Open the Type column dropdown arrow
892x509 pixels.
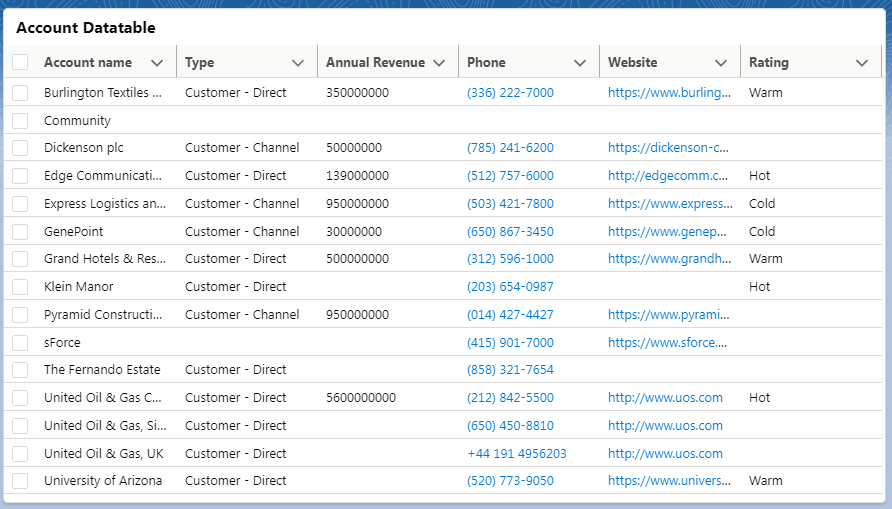click(298, 63)
